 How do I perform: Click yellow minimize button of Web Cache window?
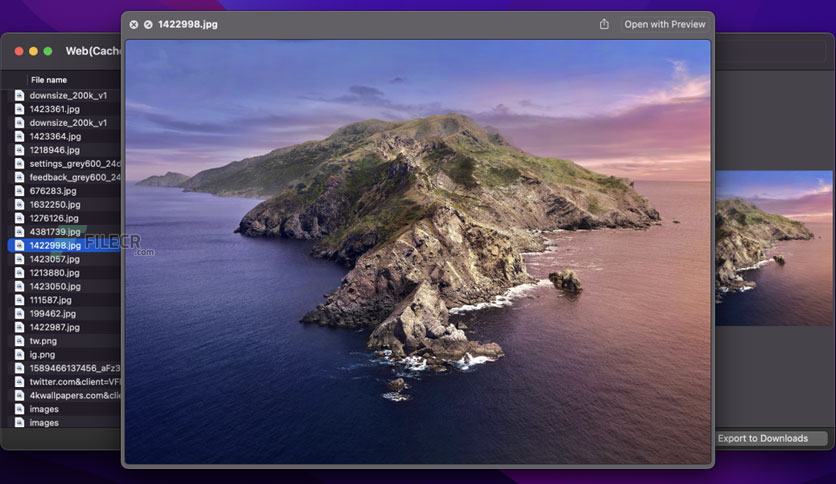[x=34, y=51]
